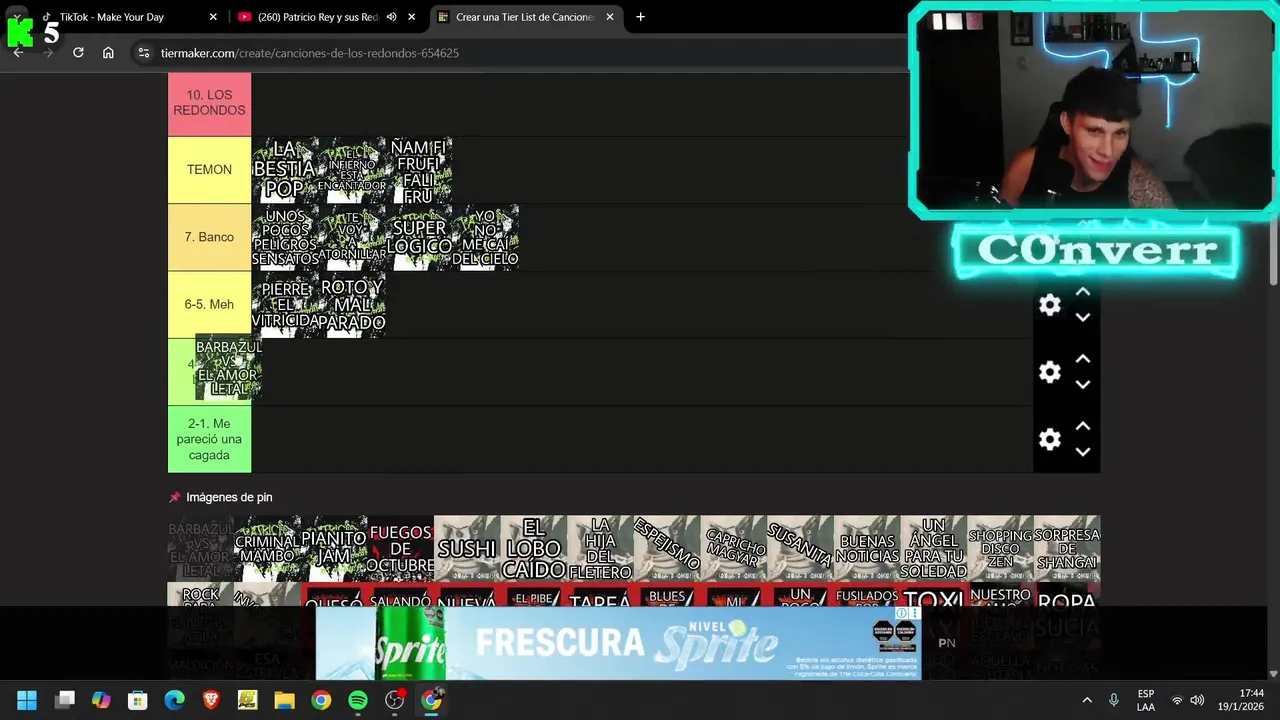The image size is (1280, 720).
Task: Mute audio on the YouTube tab
Action: 391,17
